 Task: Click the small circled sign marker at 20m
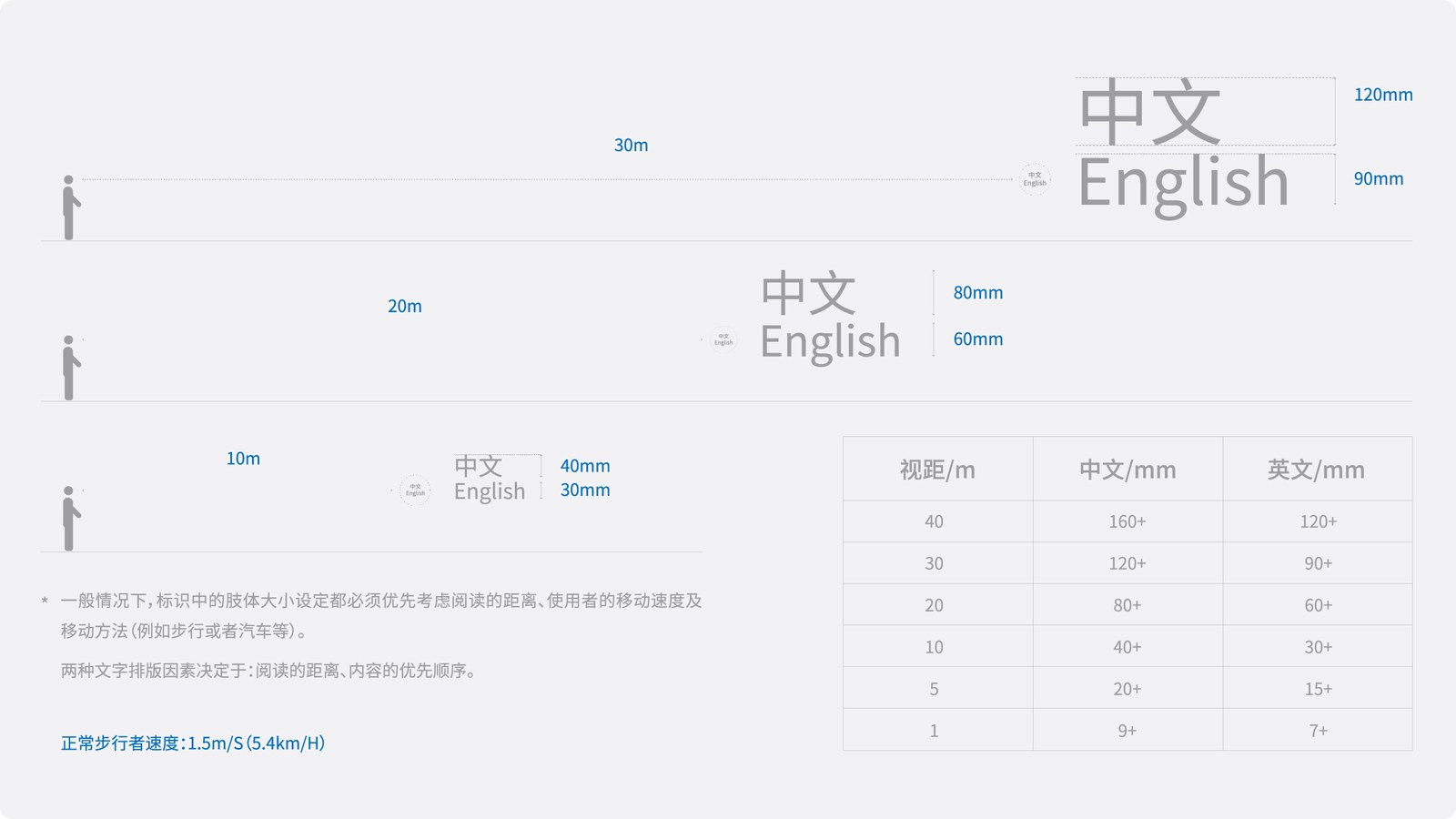[723, 339]
